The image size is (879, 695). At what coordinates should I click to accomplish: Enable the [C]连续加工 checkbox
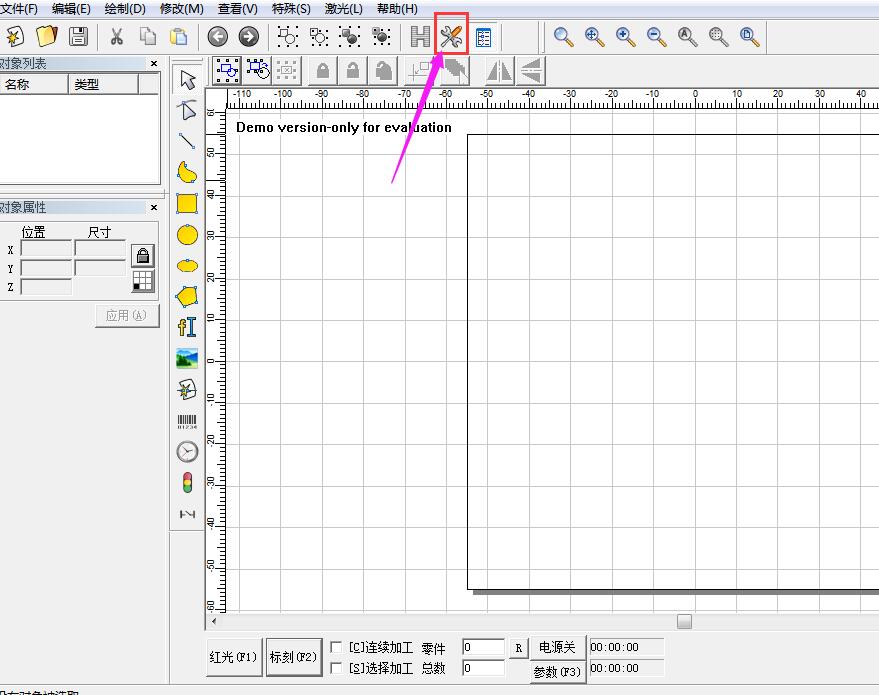click(x=337, y=648)
